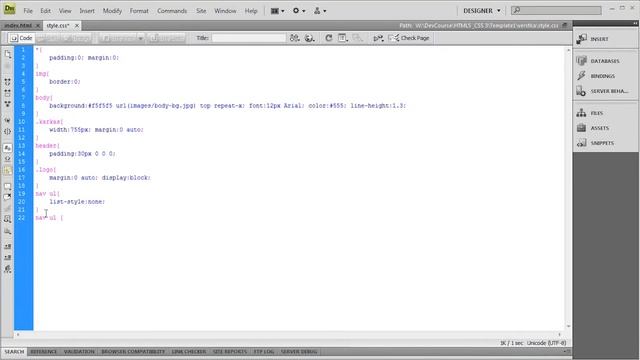Open SERVER BEHAVIORS panel icon
Screen dimensions: 640x360
coord(582,91)
